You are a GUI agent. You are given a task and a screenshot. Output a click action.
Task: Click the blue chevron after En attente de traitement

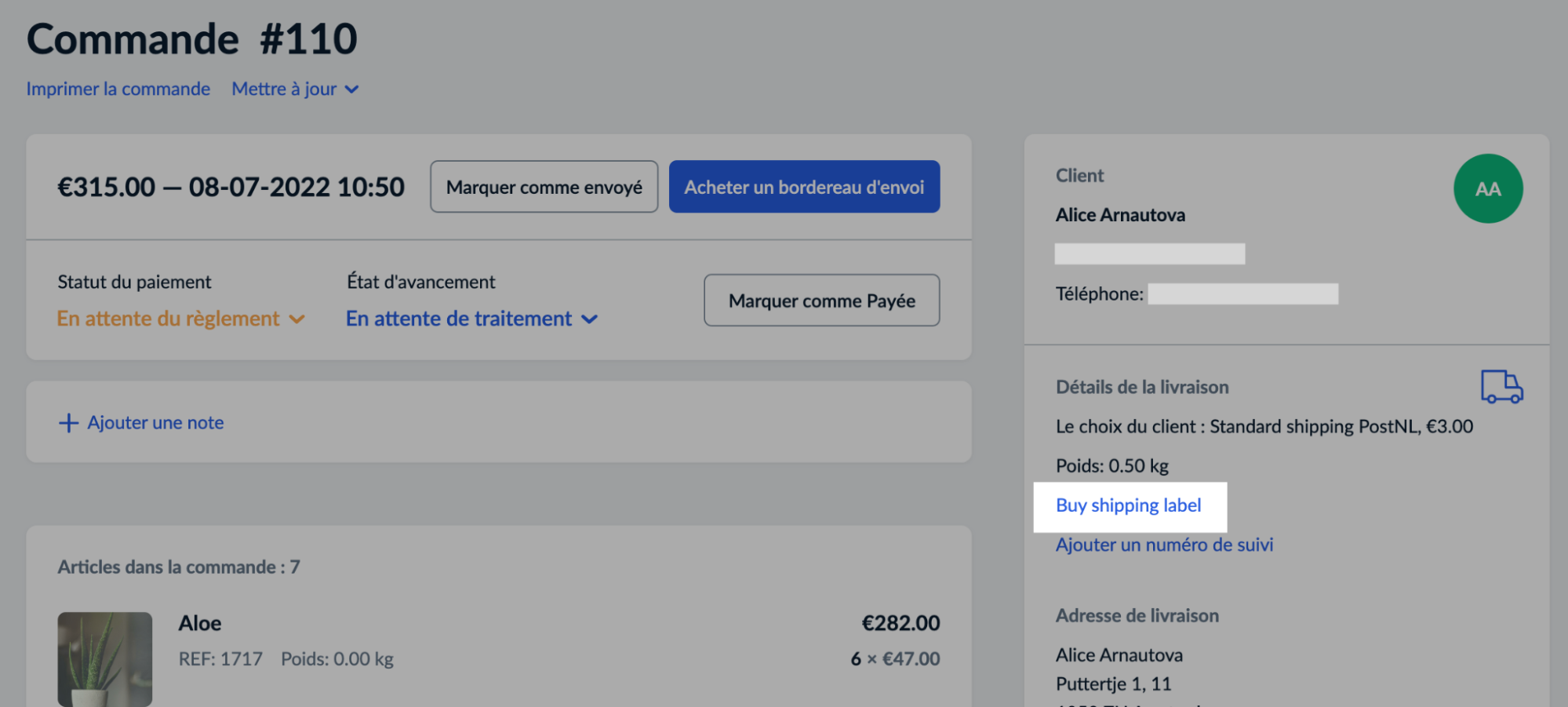(590, 319)
